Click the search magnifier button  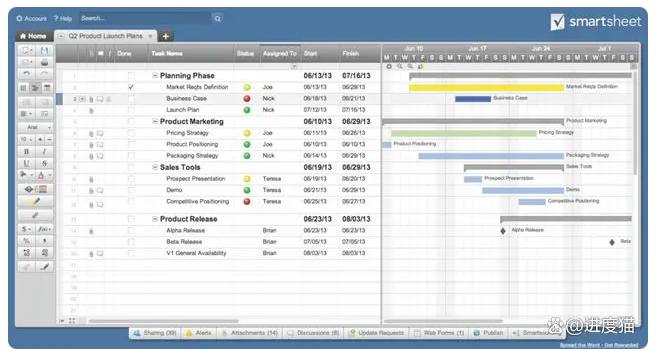218,18
